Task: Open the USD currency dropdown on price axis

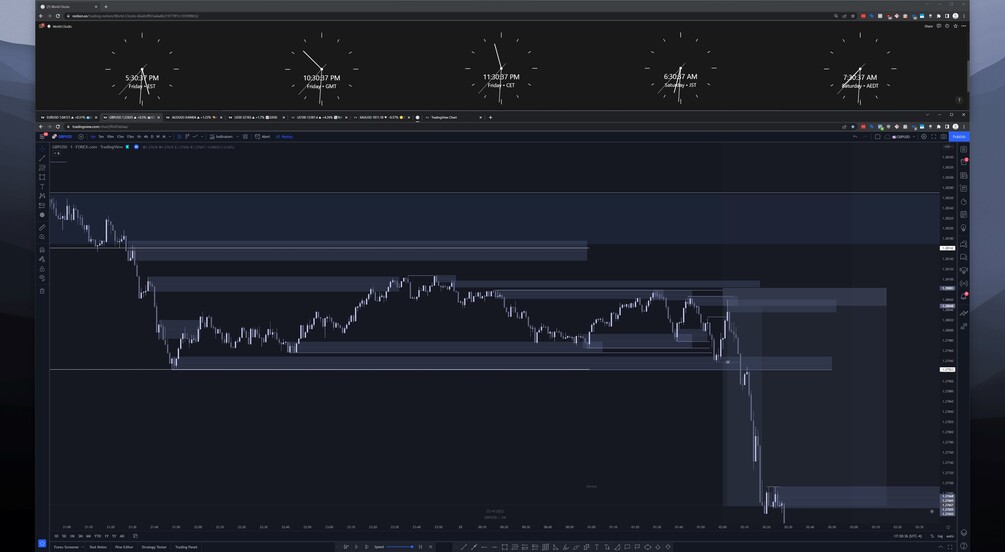Action: point(948,147)
